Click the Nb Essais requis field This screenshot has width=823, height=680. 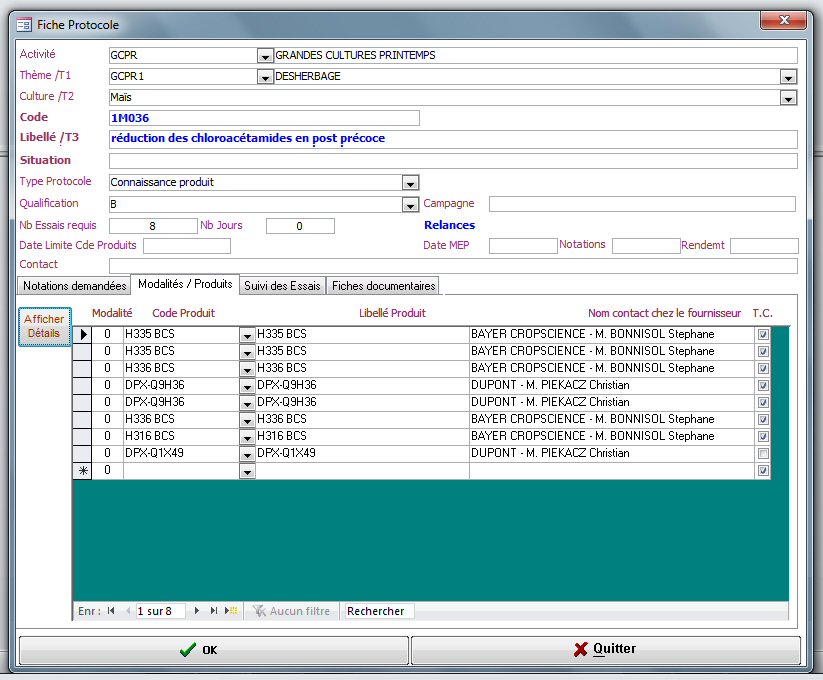click(153, 226)
